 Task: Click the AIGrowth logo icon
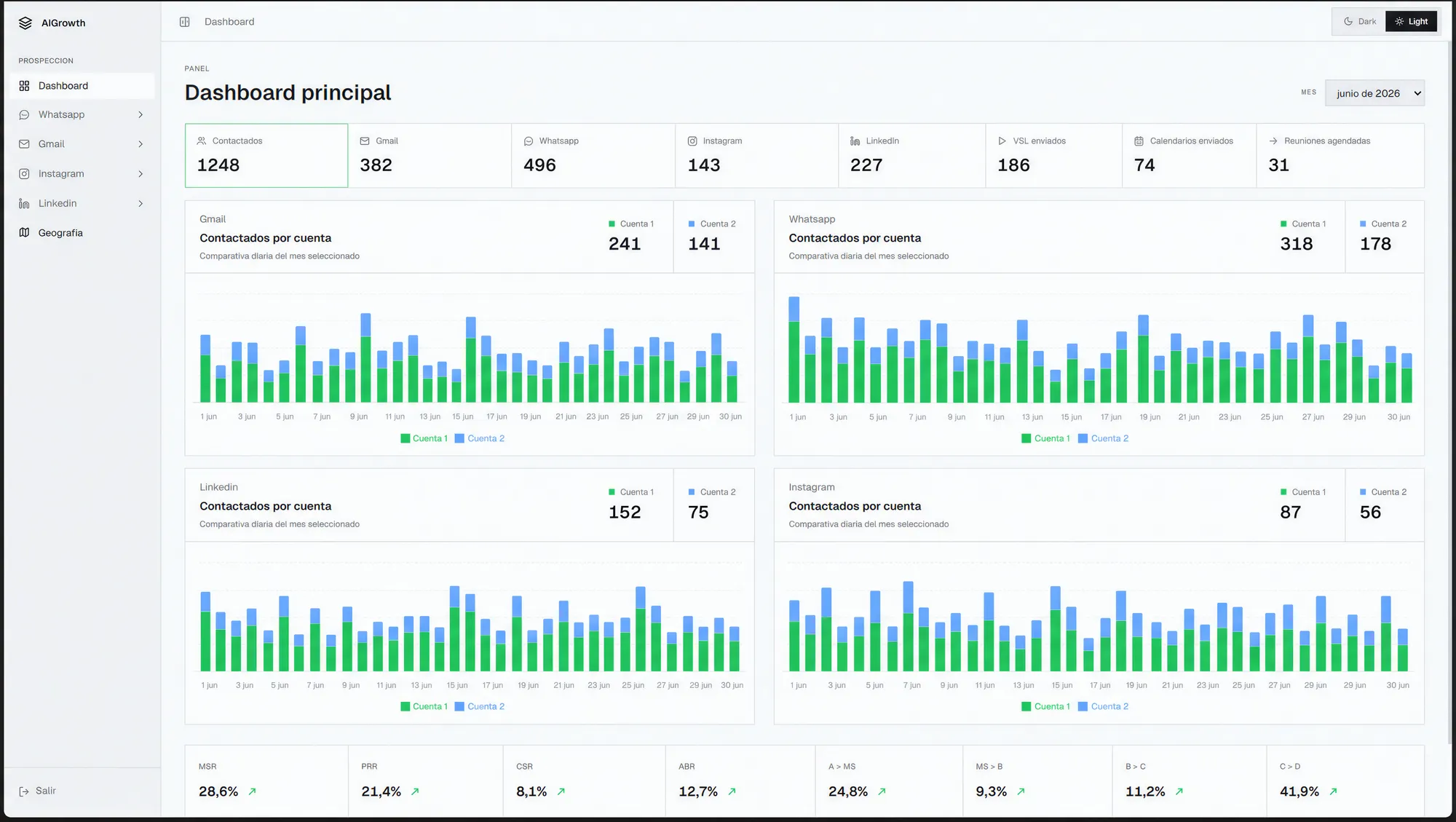[x=25, y=23]
